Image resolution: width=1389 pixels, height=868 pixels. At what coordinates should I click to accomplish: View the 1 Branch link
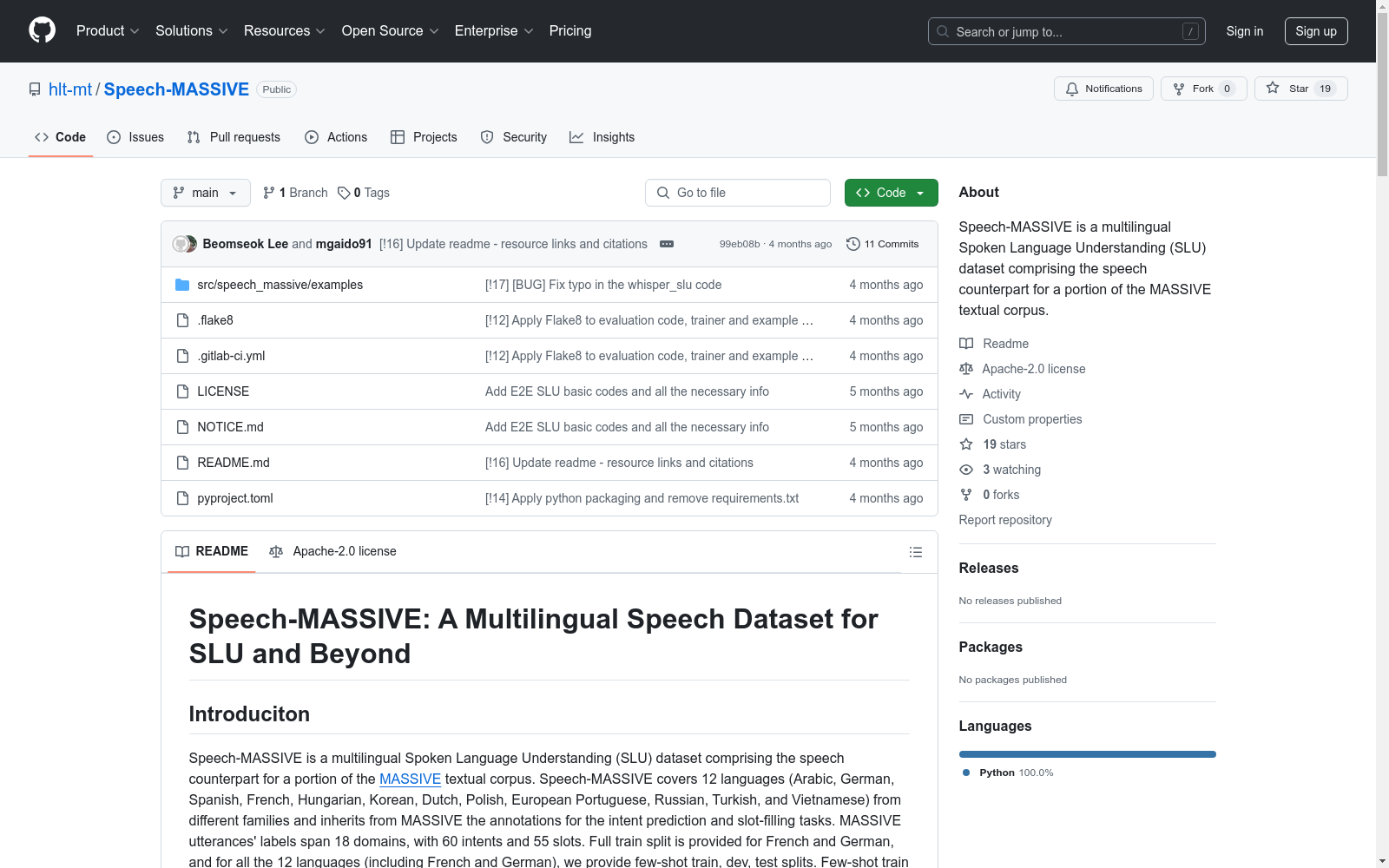tap(296, 193)
